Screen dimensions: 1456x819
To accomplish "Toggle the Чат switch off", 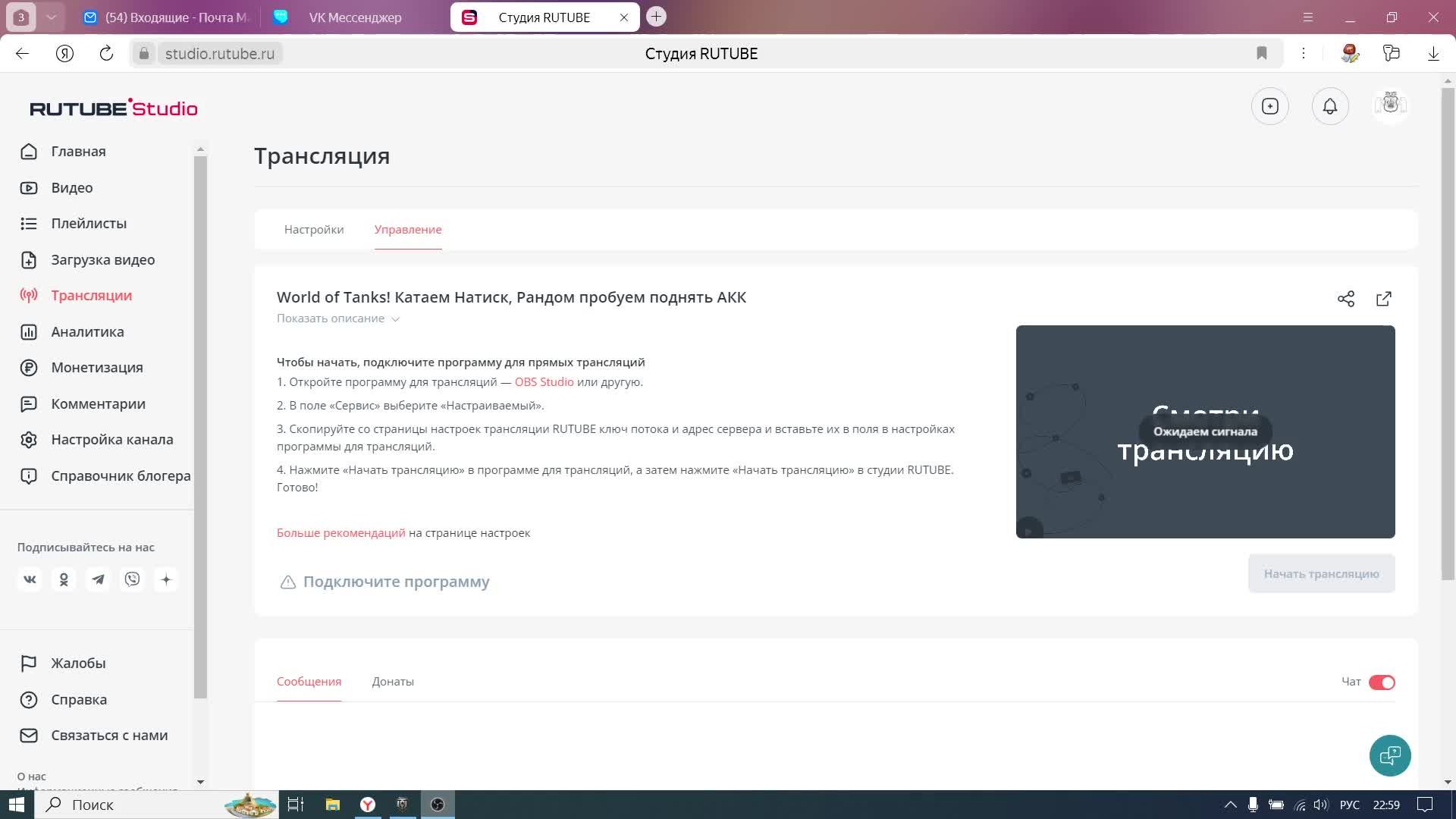I will point(1382,682).
